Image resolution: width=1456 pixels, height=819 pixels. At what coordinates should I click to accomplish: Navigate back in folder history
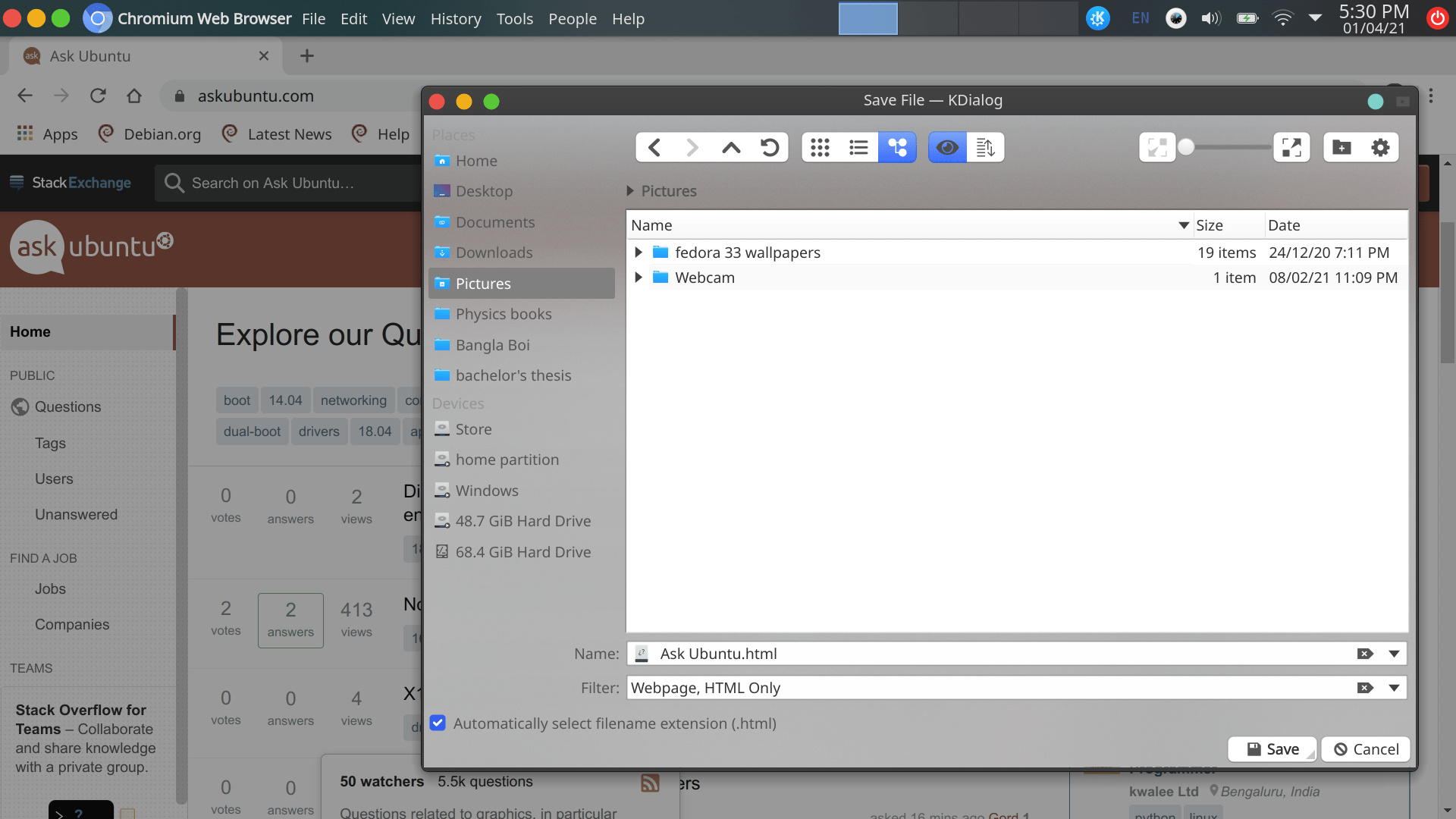[x=654, y=147]
